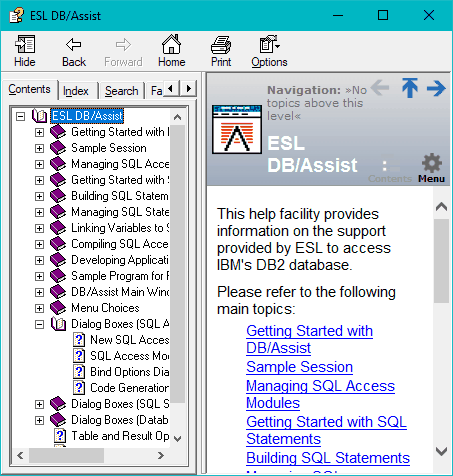Click the book icon beside Menu Choices
The height and width of the screenshot is (476, 453).
[x=58, y=308]
